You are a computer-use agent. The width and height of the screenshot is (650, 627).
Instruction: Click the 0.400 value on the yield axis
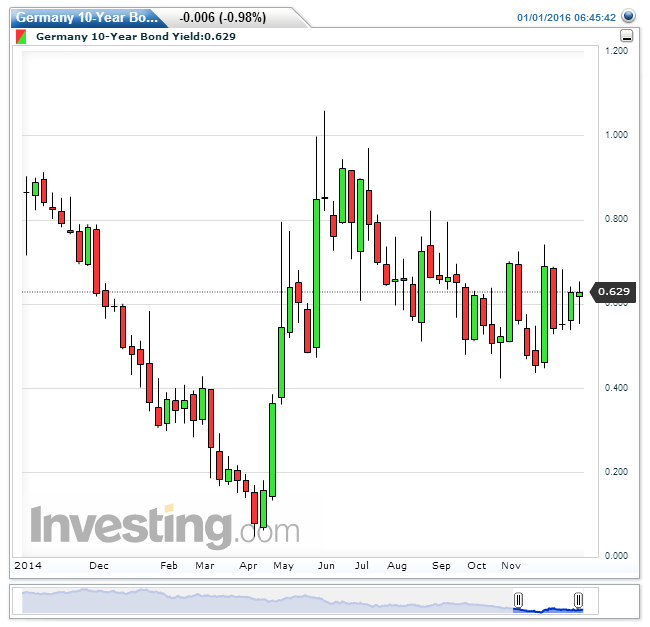coord(616,388)
